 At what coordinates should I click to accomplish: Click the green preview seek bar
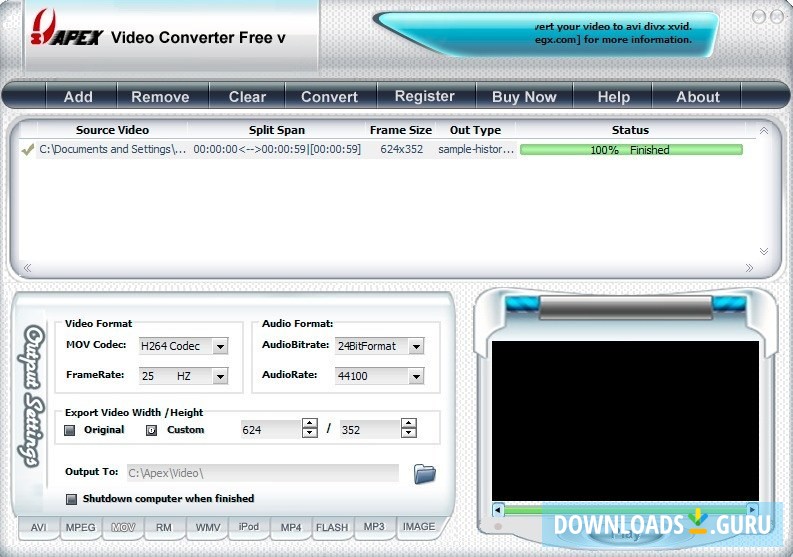coord(625,510)
